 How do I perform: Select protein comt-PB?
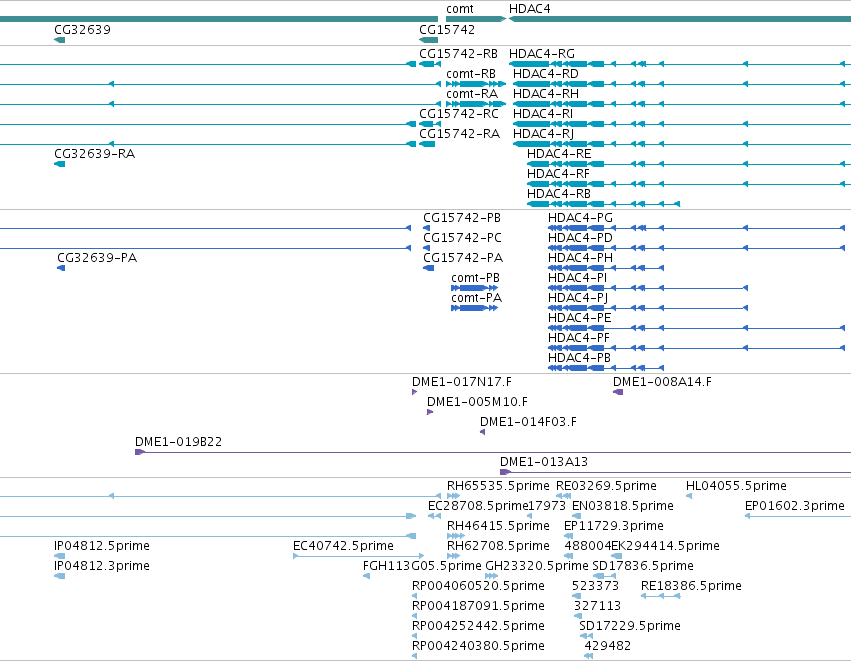(475, 278)
